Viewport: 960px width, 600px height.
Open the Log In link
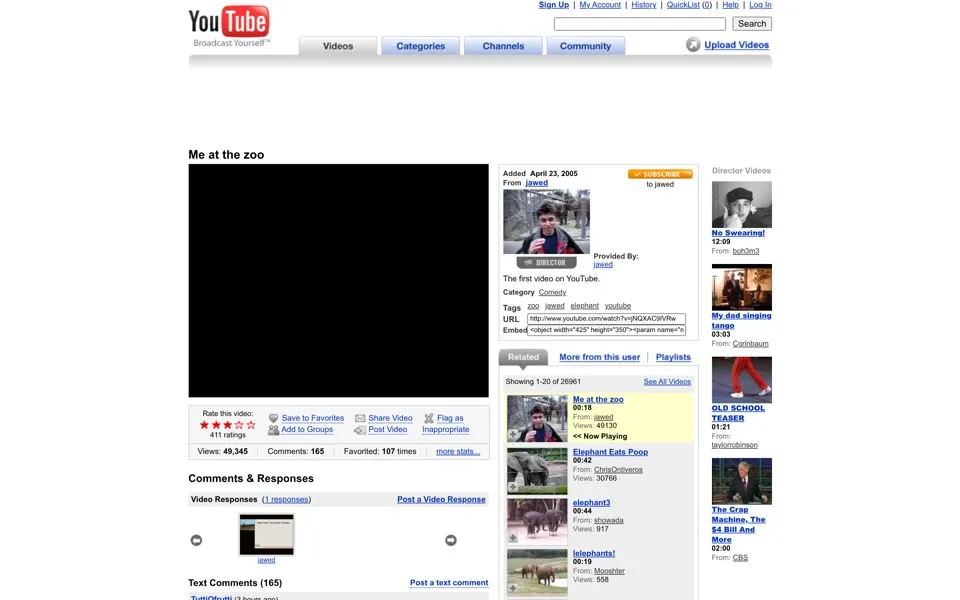[x=760, y=5]
